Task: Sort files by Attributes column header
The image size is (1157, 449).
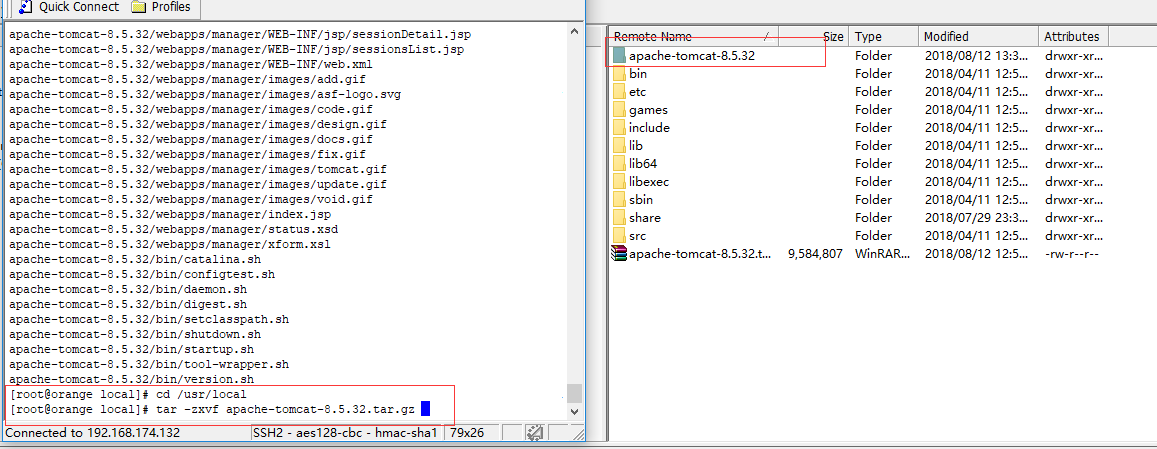Action: (x=1072, y=36)
